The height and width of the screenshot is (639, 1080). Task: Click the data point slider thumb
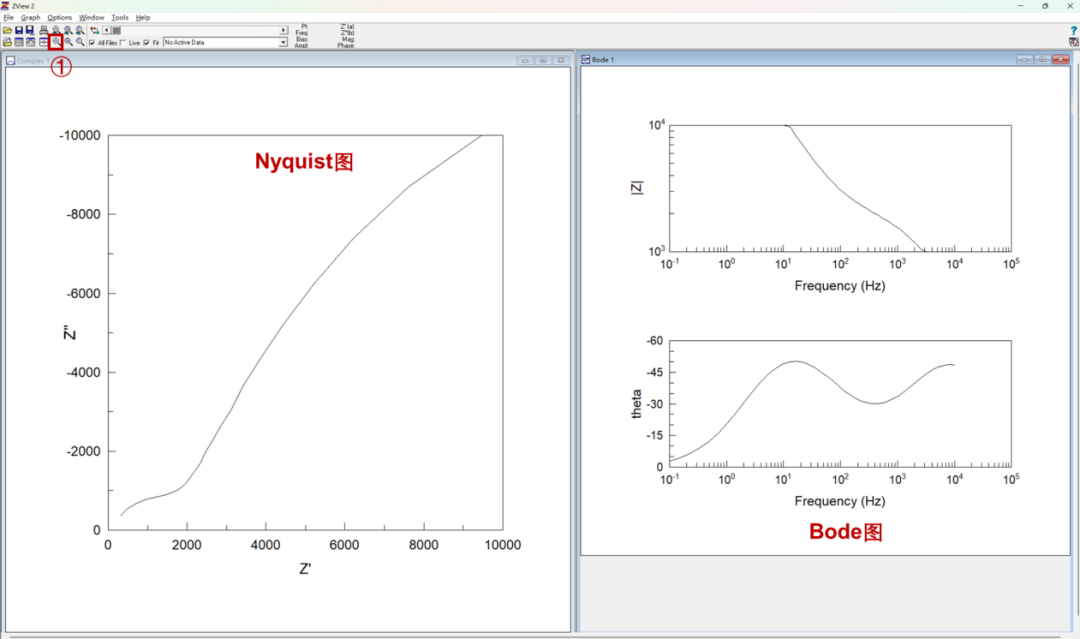[116, 30]
